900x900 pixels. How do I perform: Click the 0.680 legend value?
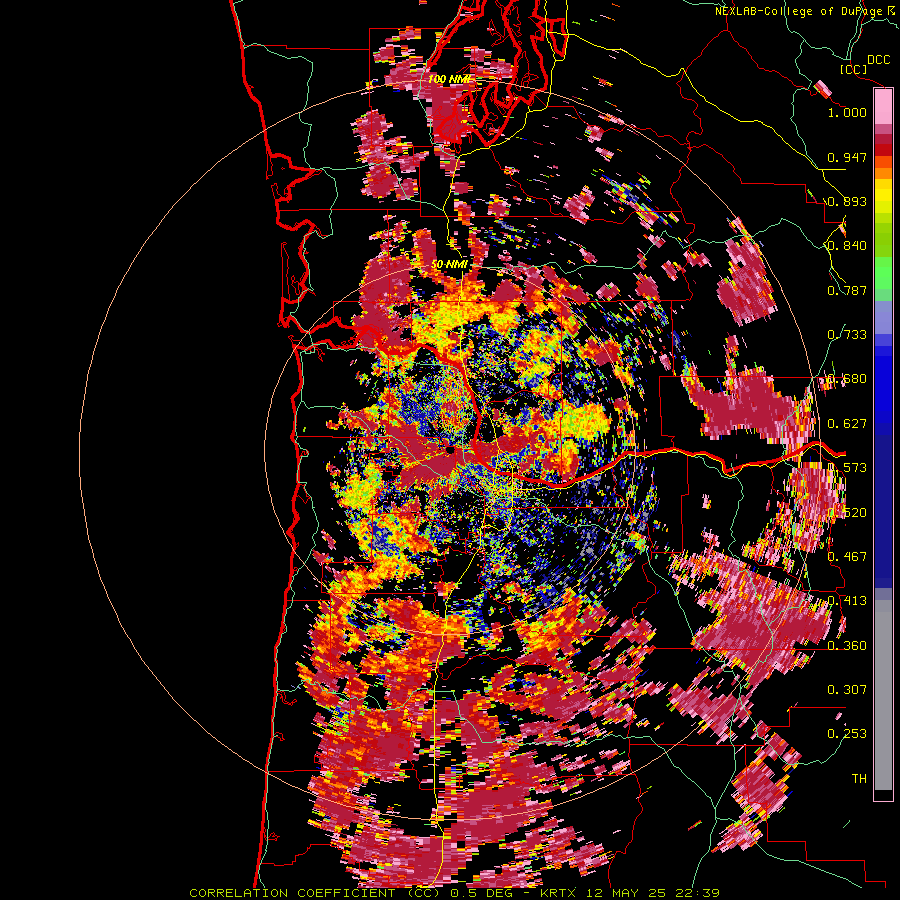pos(847,379)
